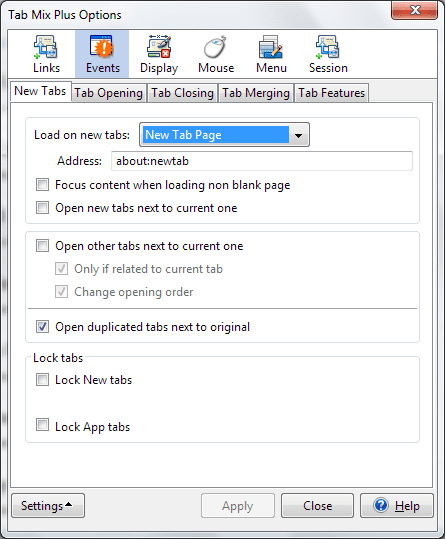Image resolution: width=446 pixels, height=539 pixels.
Task: Open the Mouse options category
Action: (x=216, y=54)
